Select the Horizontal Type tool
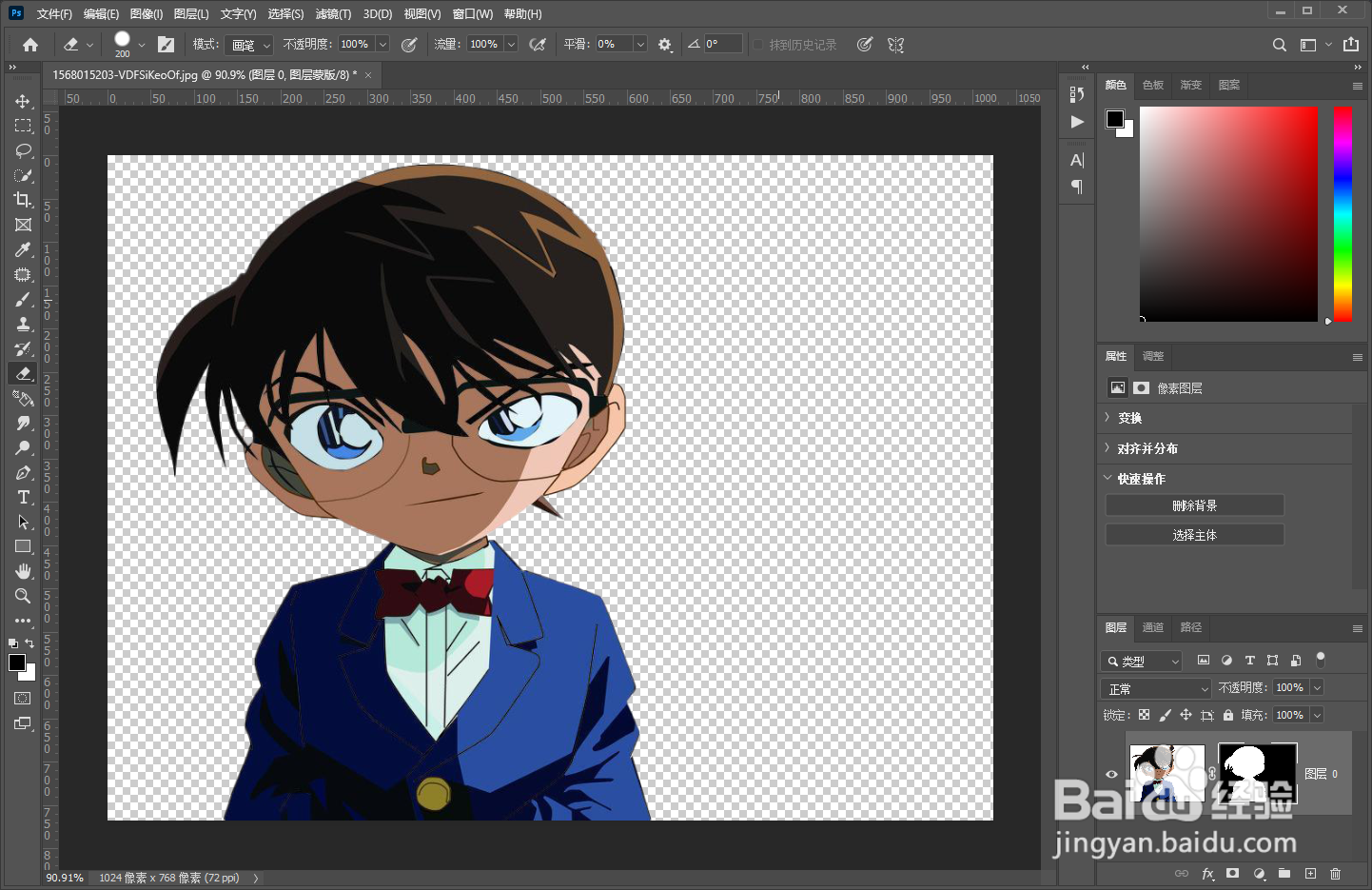1372x890 pixels. coord(23,497)
